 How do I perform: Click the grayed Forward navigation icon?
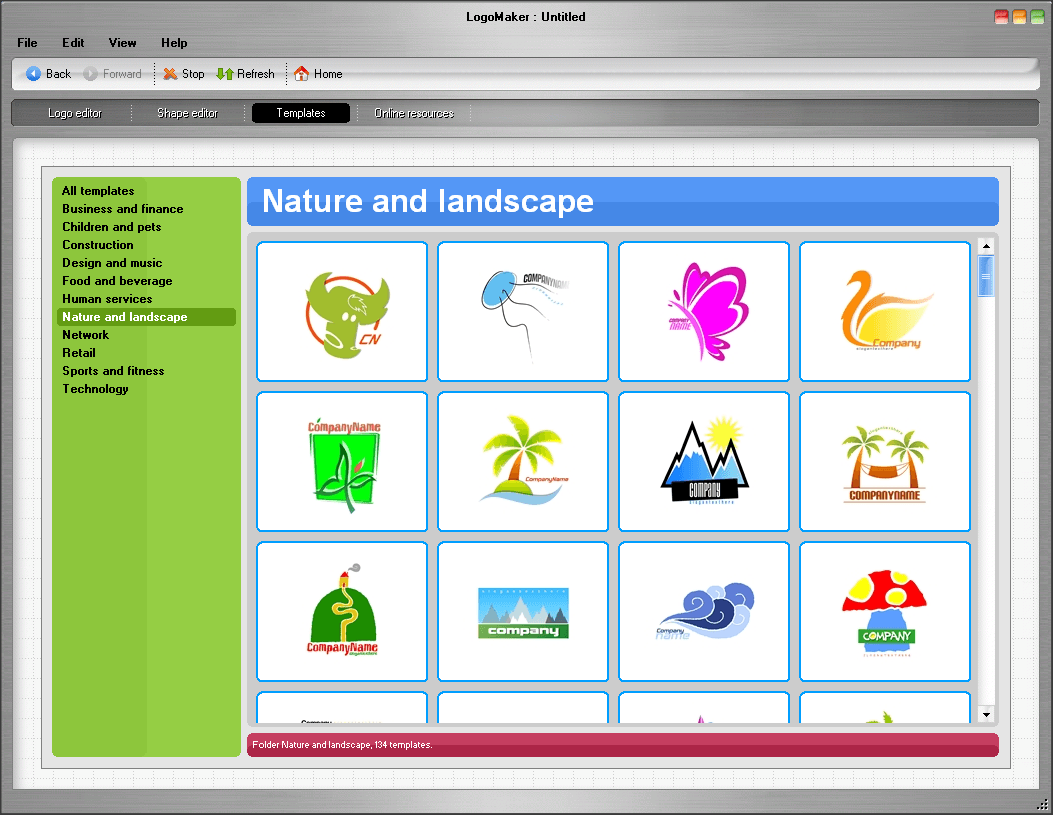(x=92, y=73)
